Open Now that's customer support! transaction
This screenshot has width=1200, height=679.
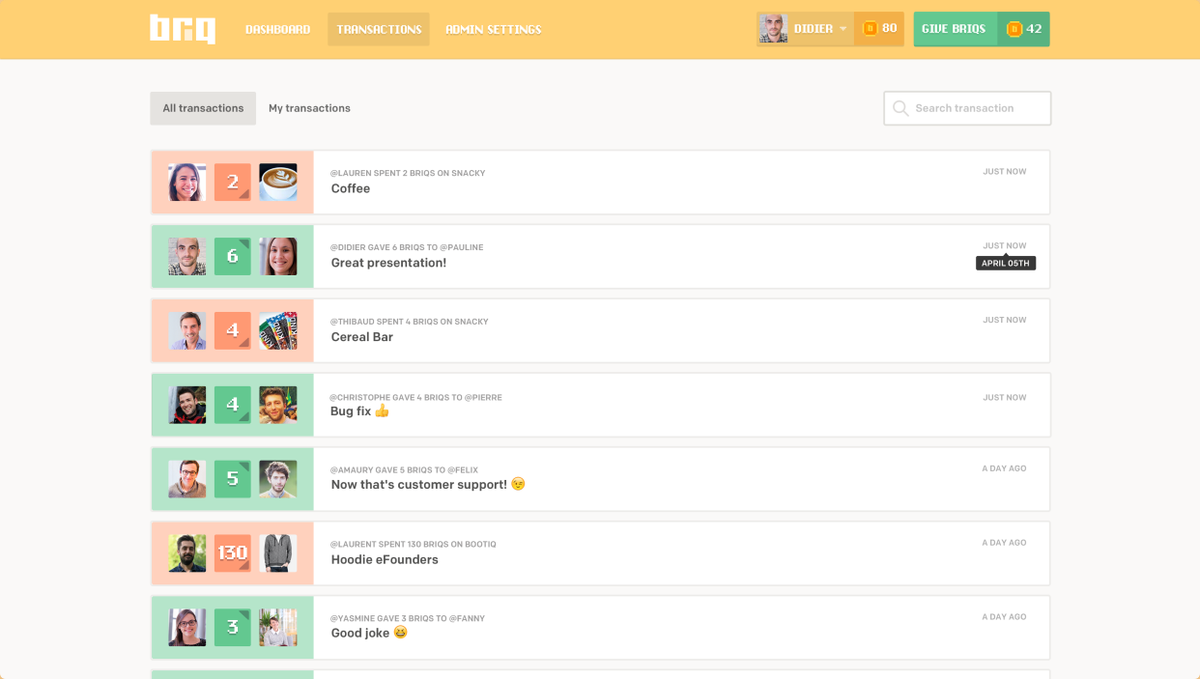pyautogui.click(x=600, y=479)
